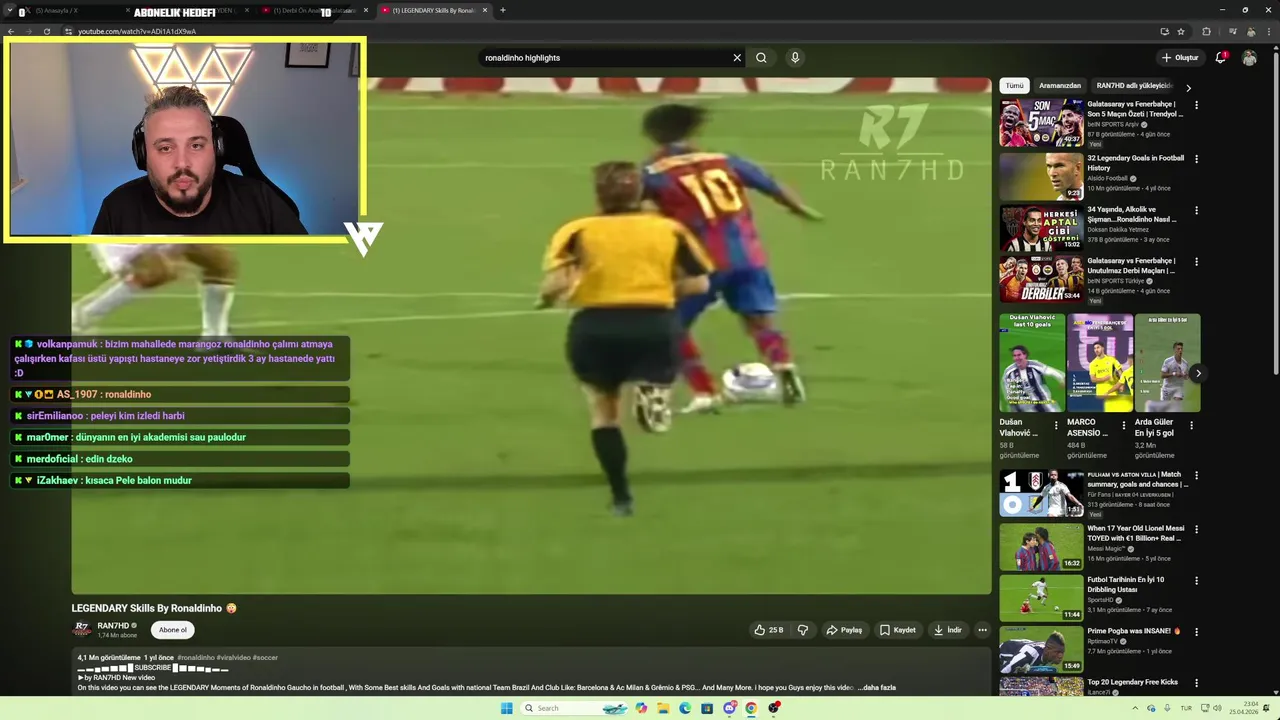1280x720 pixels.
Task: Open the volume control in system tray
Action: pyautogui.click(x=1216, y=708)
